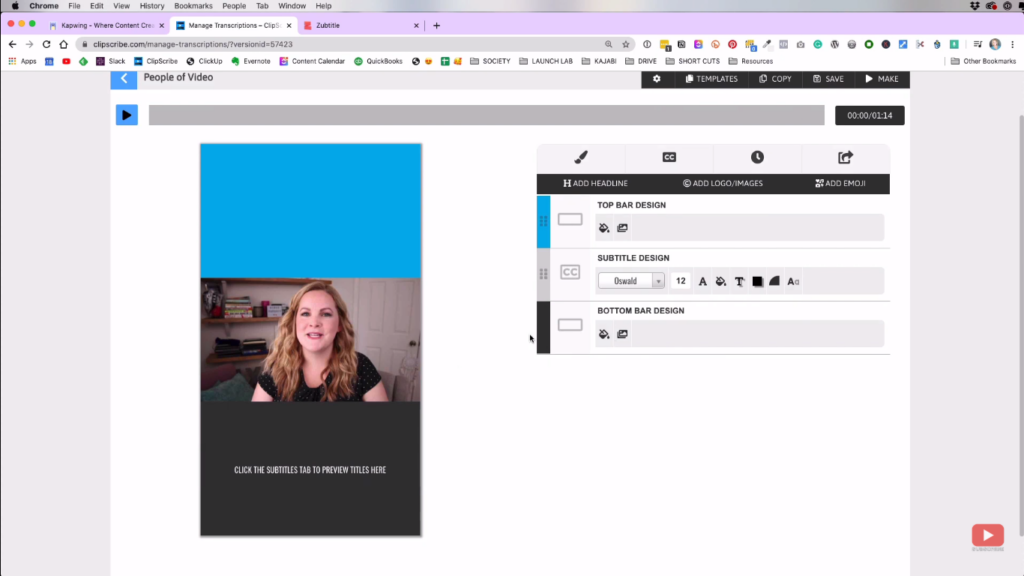Click the browser address bar URL

pos(193,44)
